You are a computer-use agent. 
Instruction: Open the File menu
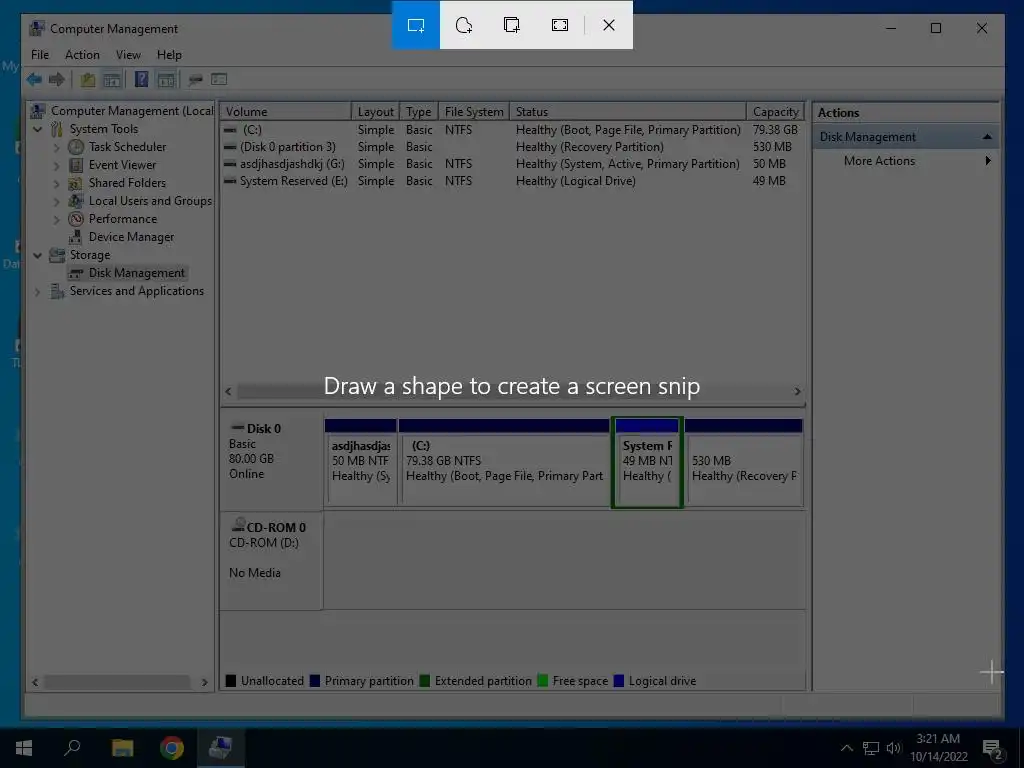click(x=40, y=55)
